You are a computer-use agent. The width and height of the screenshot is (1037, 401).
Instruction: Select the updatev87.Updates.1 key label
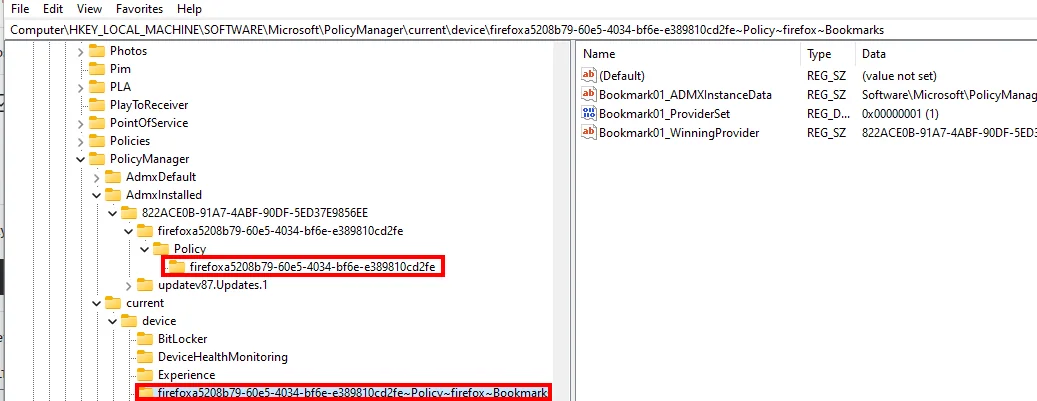coord(212,285)
